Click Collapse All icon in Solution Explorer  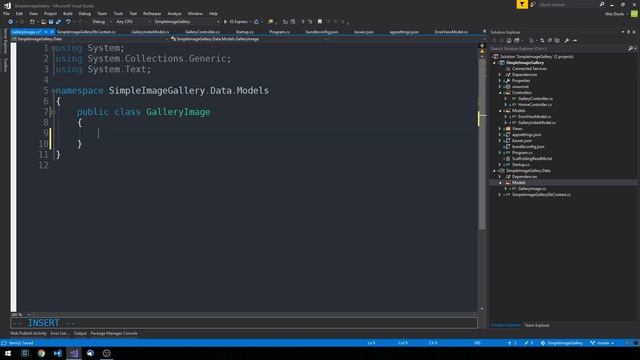click(x=549, y=40)
